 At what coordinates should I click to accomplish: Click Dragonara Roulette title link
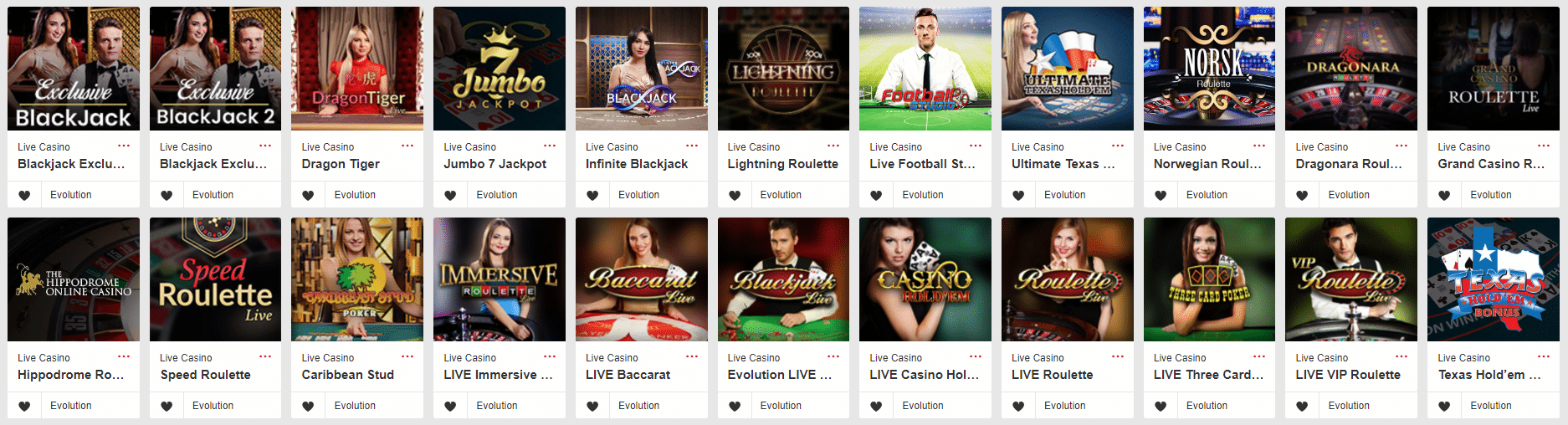(1349, 164)
